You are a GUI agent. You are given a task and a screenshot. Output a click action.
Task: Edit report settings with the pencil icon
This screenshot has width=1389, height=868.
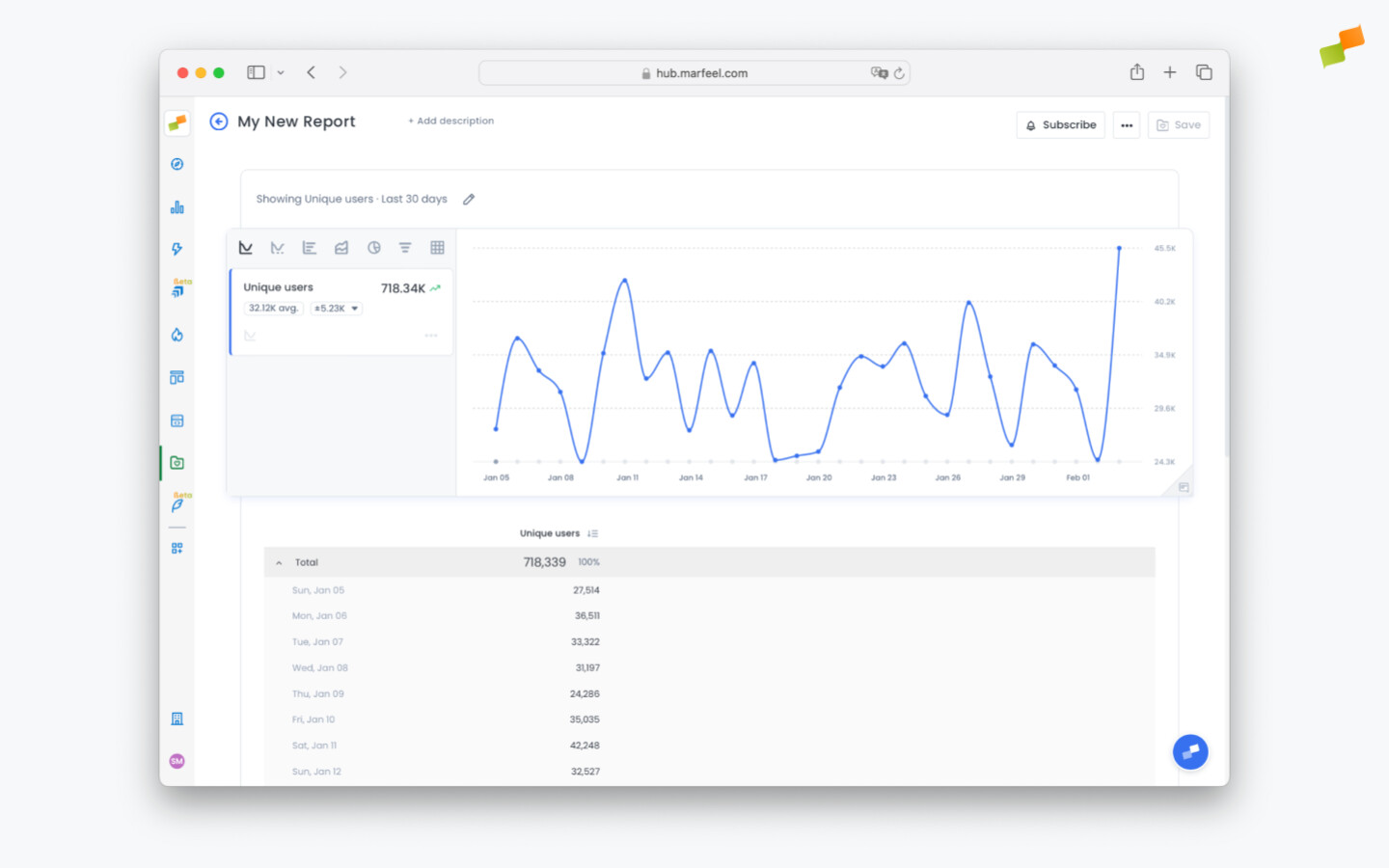(x=469, y=200)
